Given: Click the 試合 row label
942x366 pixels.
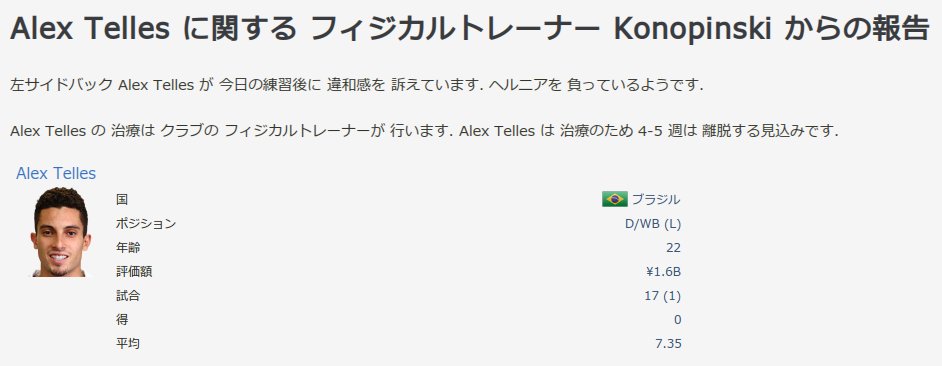Looking at the screenshot, I should point(128,296).
